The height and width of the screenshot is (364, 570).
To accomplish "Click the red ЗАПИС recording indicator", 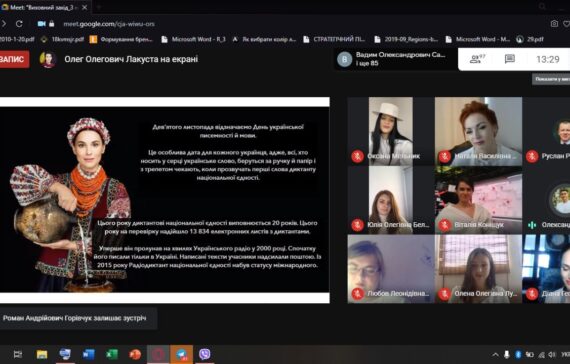I will point(14,59).
